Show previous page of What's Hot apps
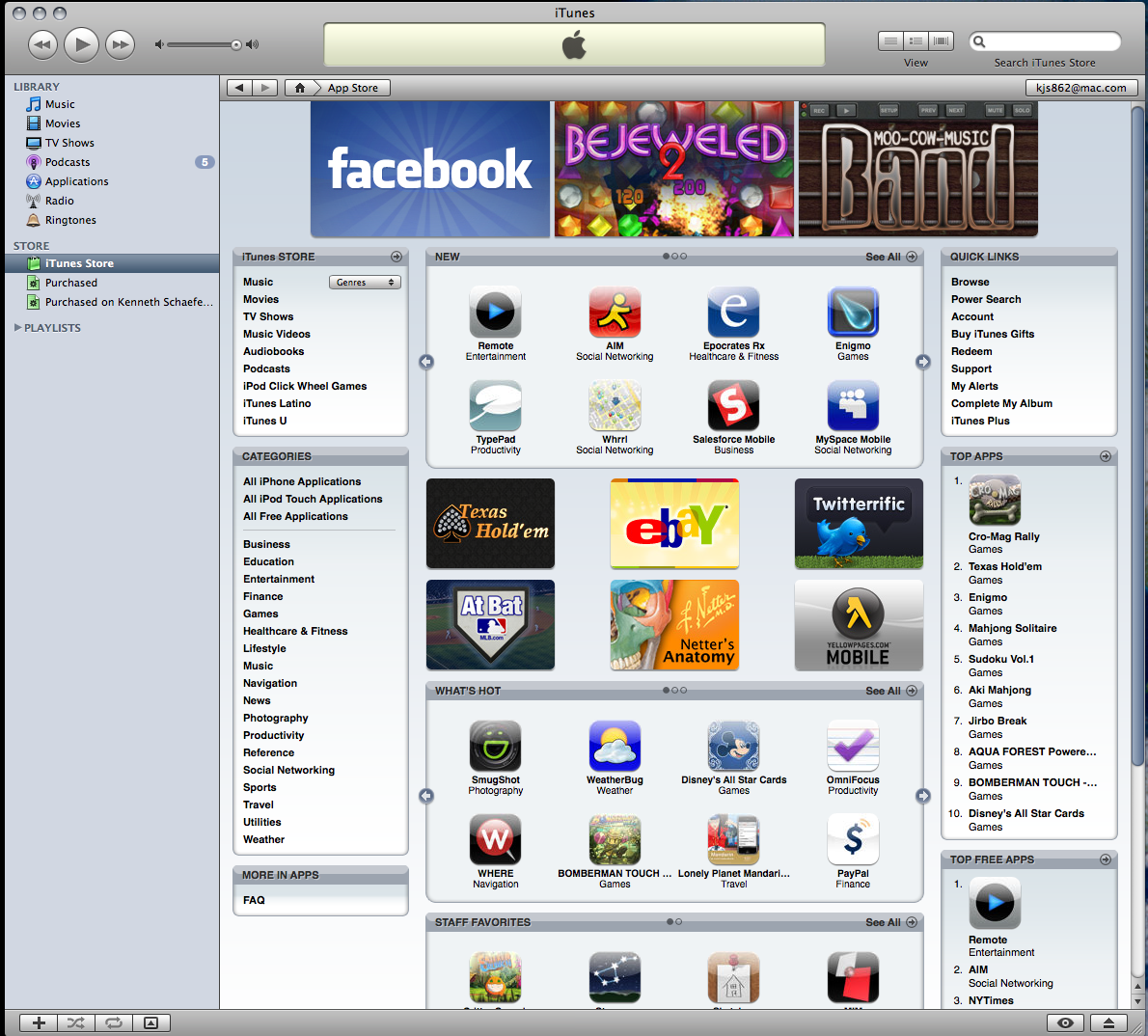The width and height of the screenshot is (1148, 1036). pos(426,796)
